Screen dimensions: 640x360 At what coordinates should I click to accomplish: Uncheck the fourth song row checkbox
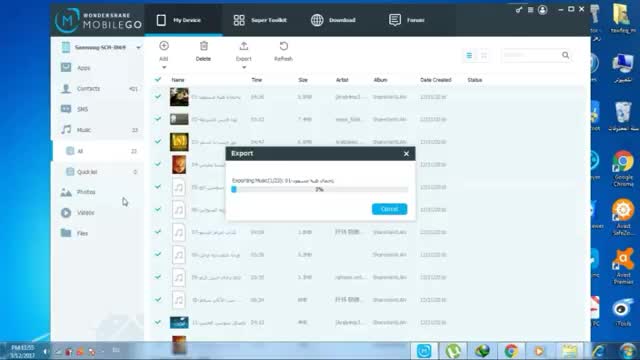pyautogui.click(x=158, y=164)
